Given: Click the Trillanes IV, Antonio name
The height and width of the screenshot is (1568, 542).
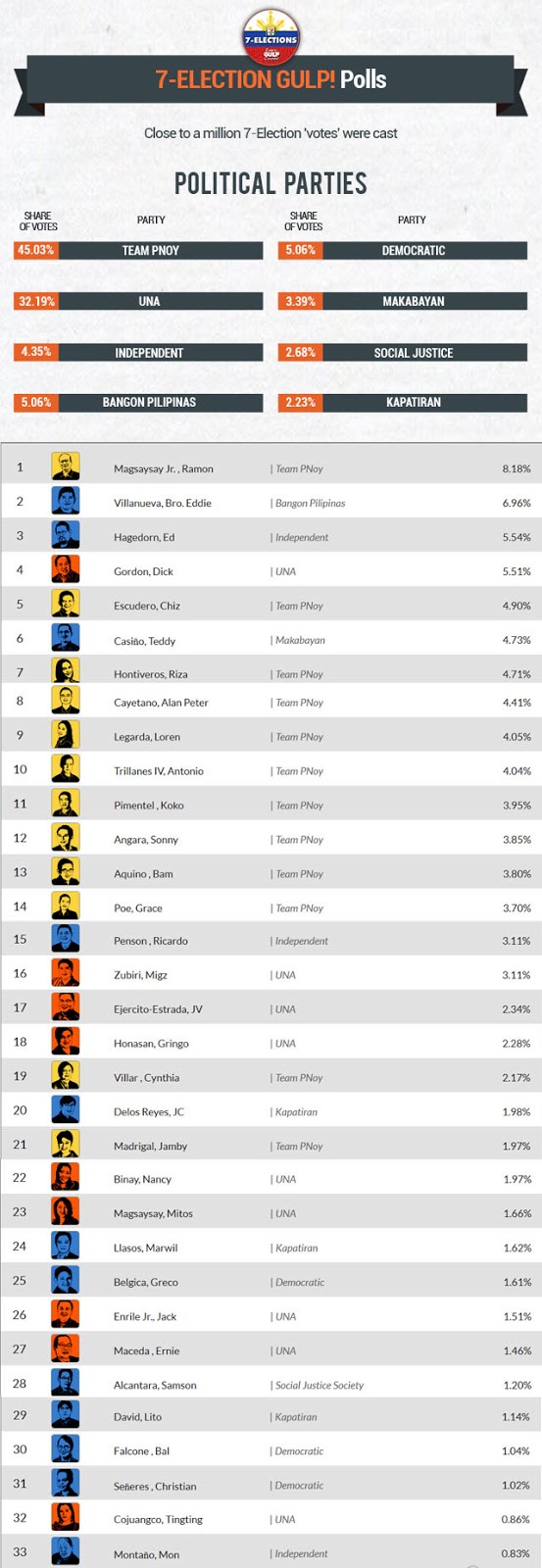Looking at the screenshot, I should click(x=159, y=771).
